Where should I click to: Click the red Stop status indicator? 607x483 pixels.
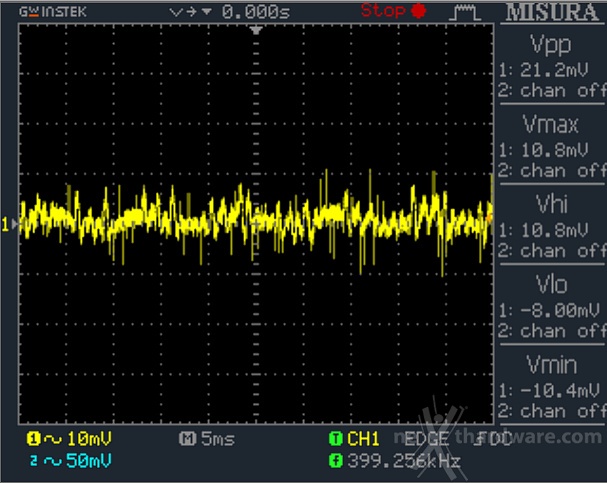coord(394,11)
